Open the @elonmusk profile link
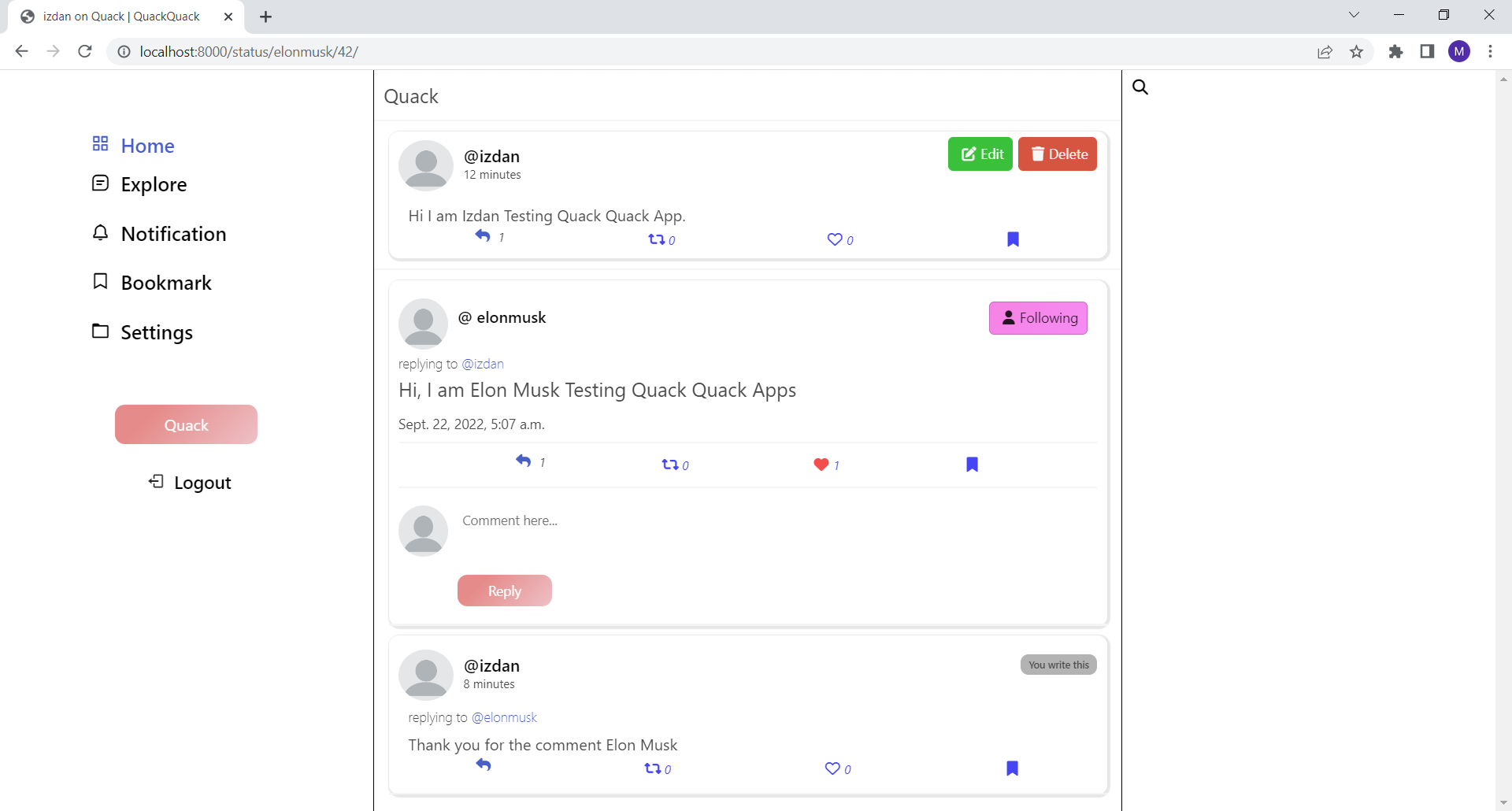 (x=505, y=717)
